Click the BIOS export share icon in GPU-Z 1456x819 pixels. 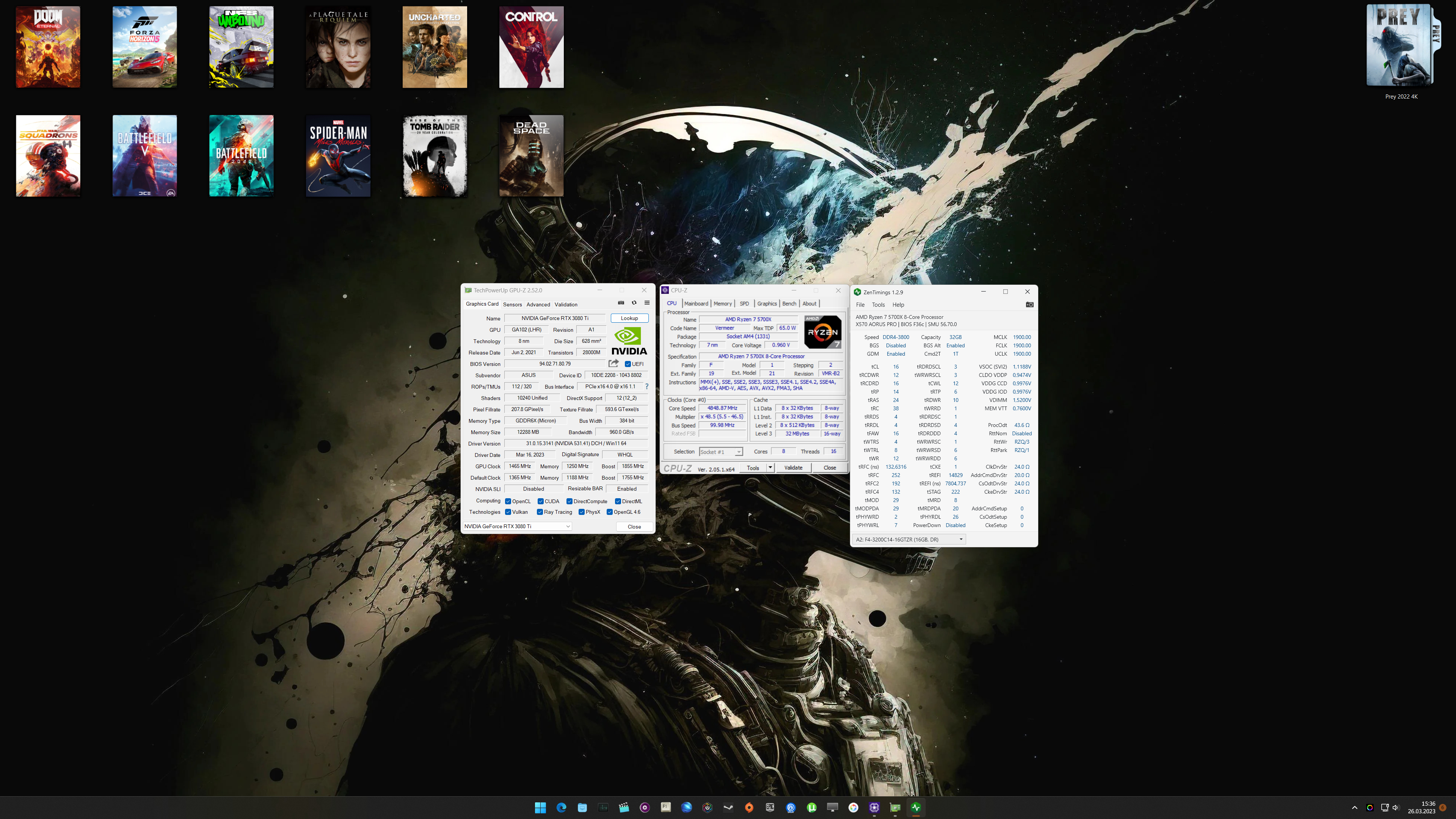(x=614, y=364)
